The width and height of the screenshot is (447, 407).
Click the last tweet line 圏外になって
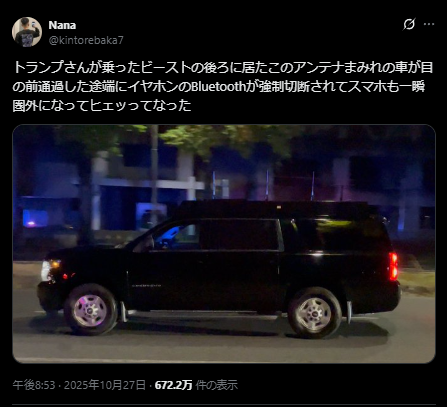(x=102, y=106)
